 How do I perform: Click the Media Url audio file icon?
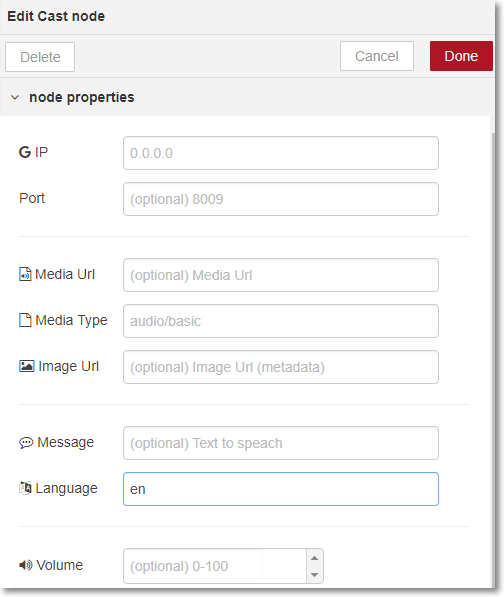(x=25, y=274)
